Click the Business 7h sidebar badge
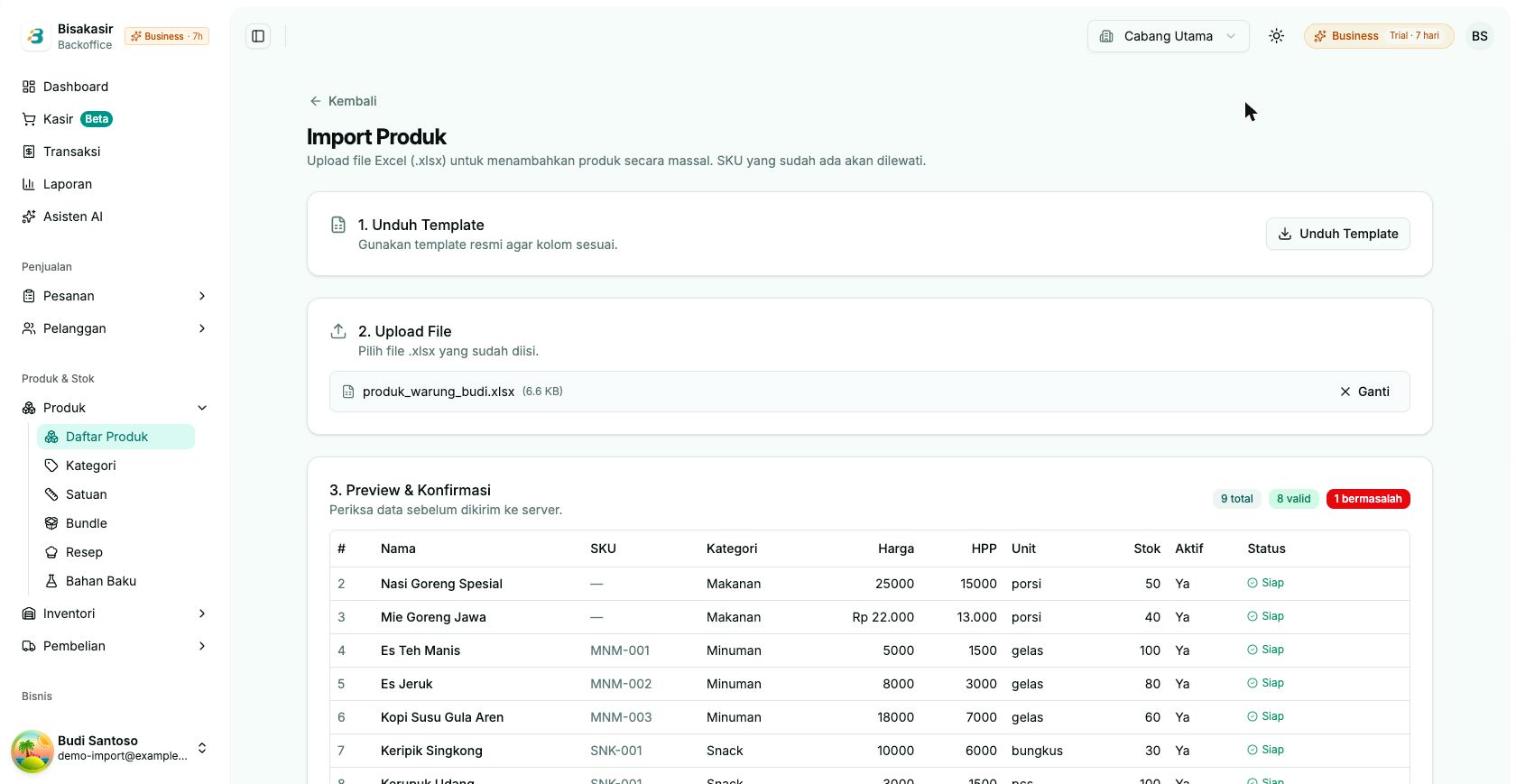Screen dimensions: 1516x784 point(167,36)
